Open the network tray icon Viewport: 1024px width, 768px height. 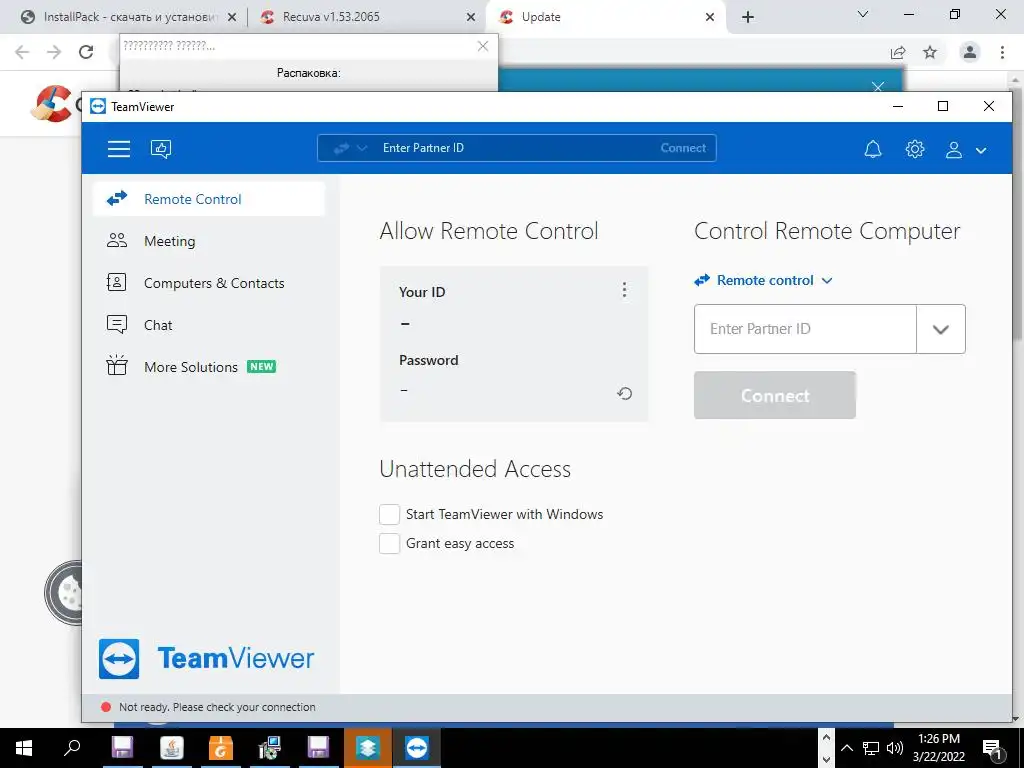(x=871, y=748)
